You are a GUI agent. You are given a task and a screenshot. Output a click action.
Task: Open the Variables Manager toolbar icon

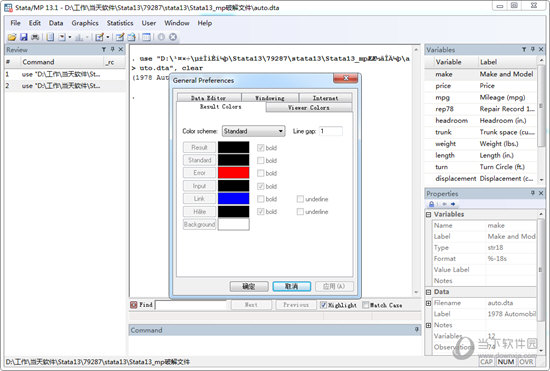pos(146,37)
